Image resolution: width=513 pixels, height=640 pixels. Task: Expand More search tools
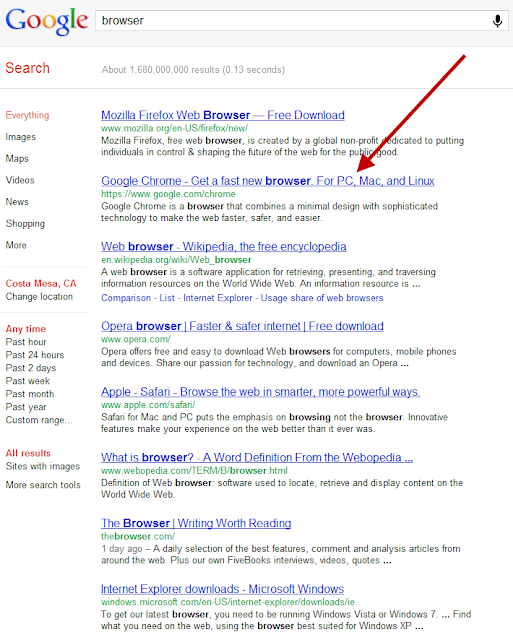(43, 485)
